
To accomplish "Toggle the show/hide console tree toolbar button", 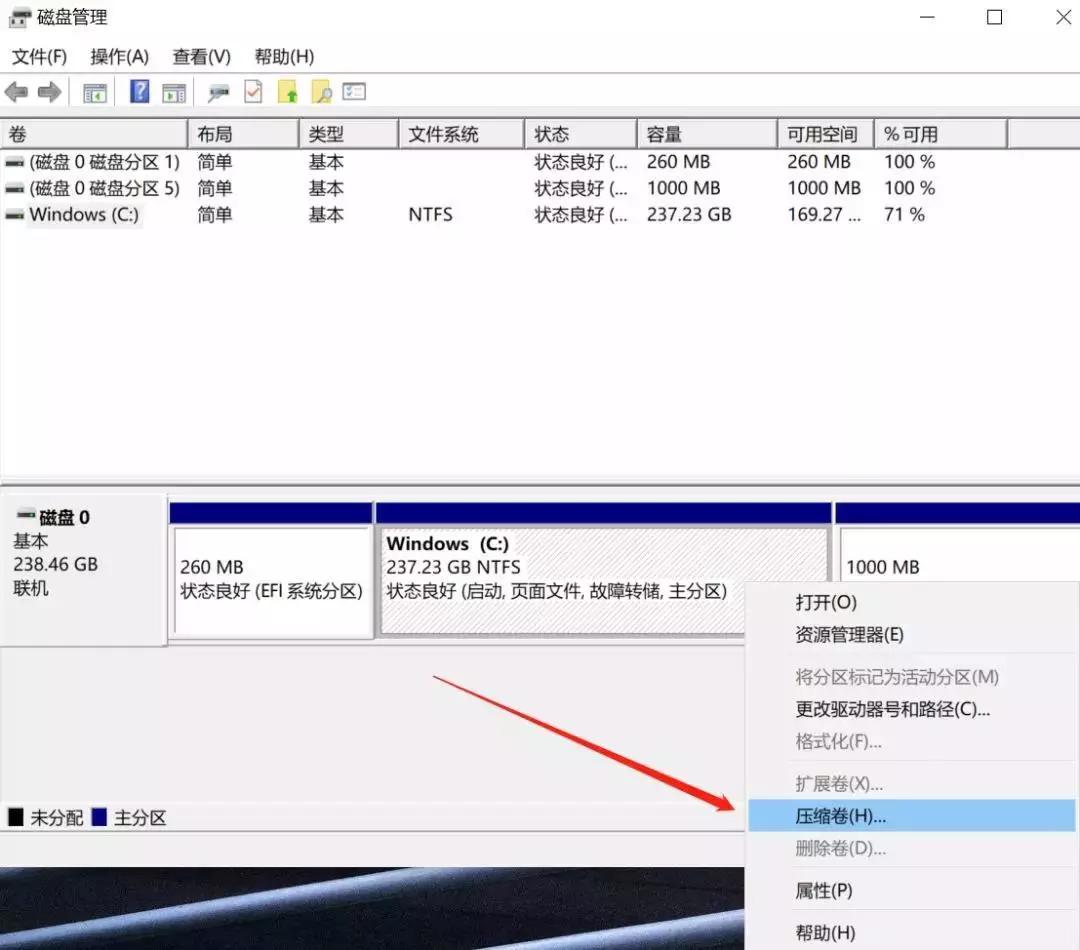I will pyautogui.click(x=94, y=92).
